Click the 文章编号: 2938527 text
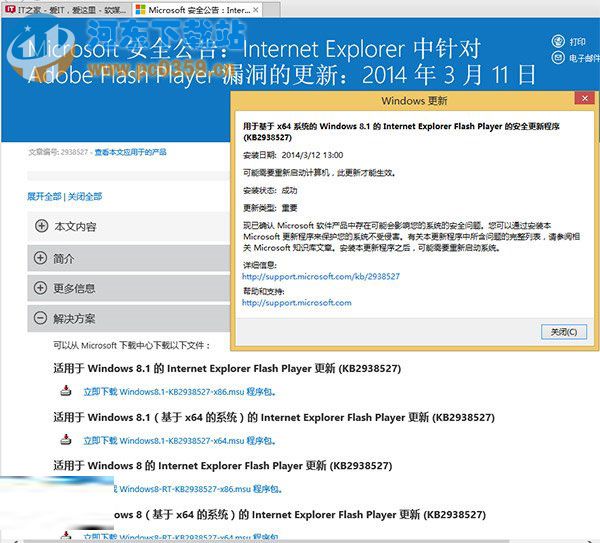The image size is (600, 543). click(58, 152)
